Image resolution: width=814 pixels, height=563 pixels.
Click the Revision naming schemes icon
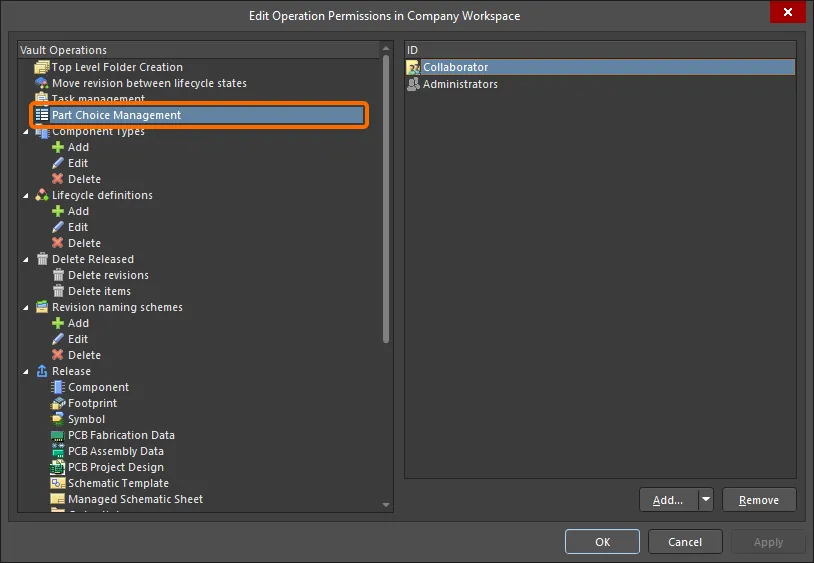coord(42,307)
